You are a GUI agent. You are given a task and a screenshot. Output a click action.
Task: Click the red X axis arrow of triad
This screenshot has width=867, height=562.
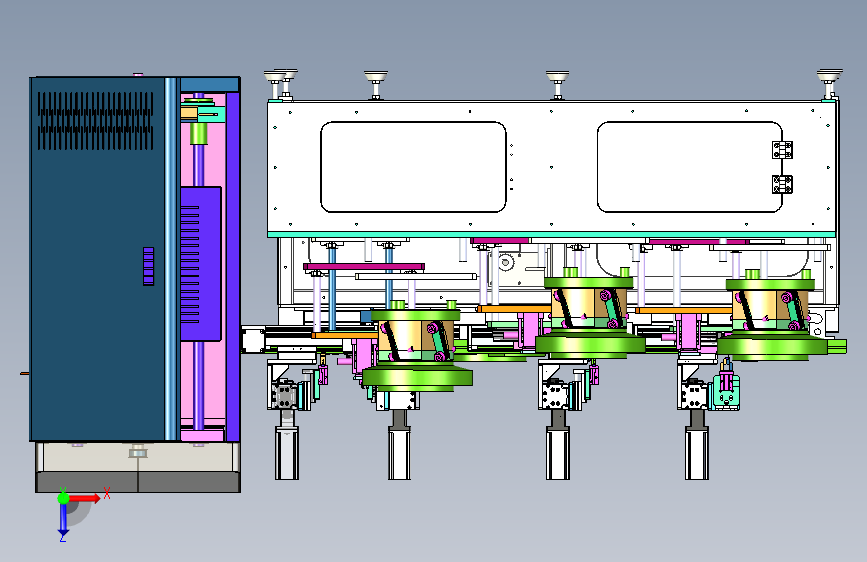85,498
